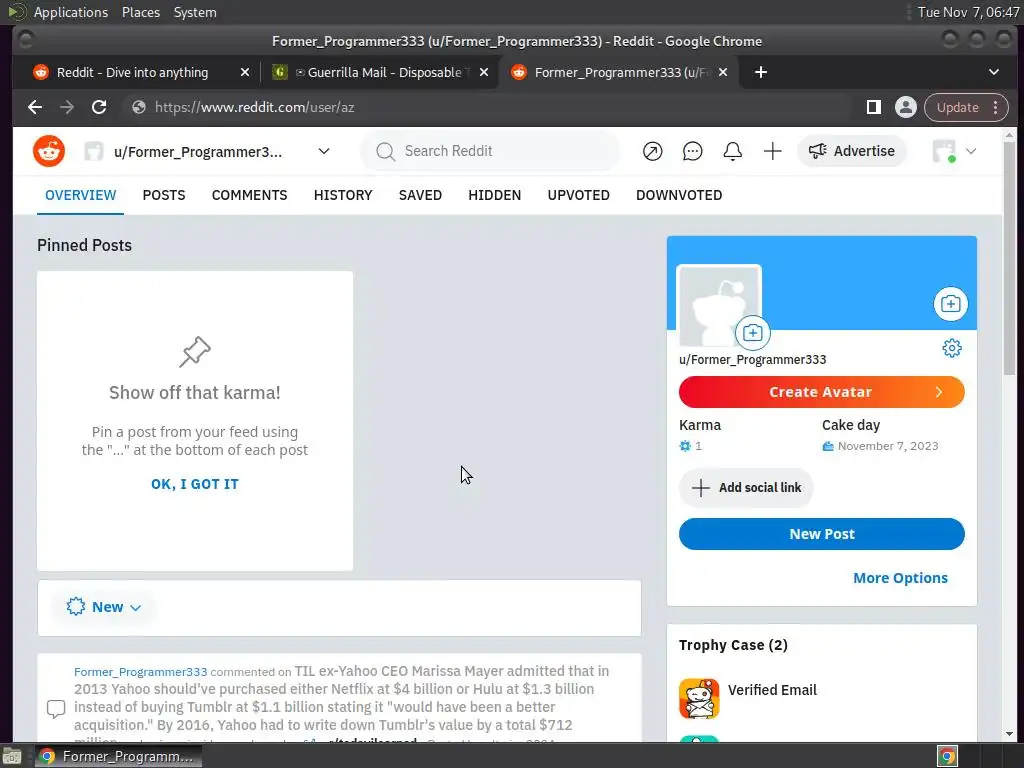1024x768 pixels.
Task: Click the browser forward arrow
Action: point(67,107)
